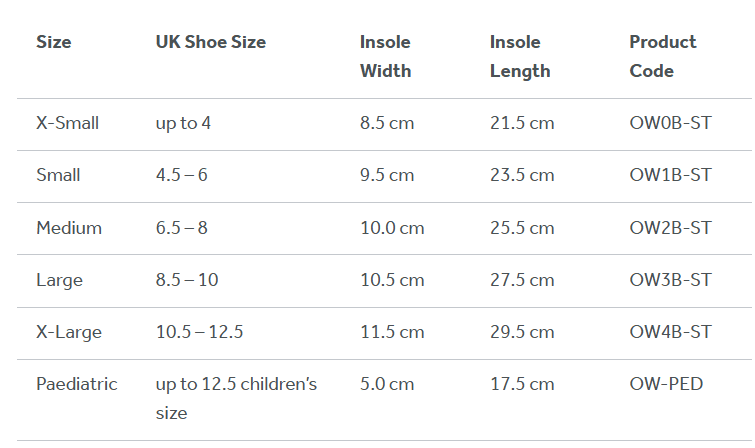Select the Large size row label

59,280
